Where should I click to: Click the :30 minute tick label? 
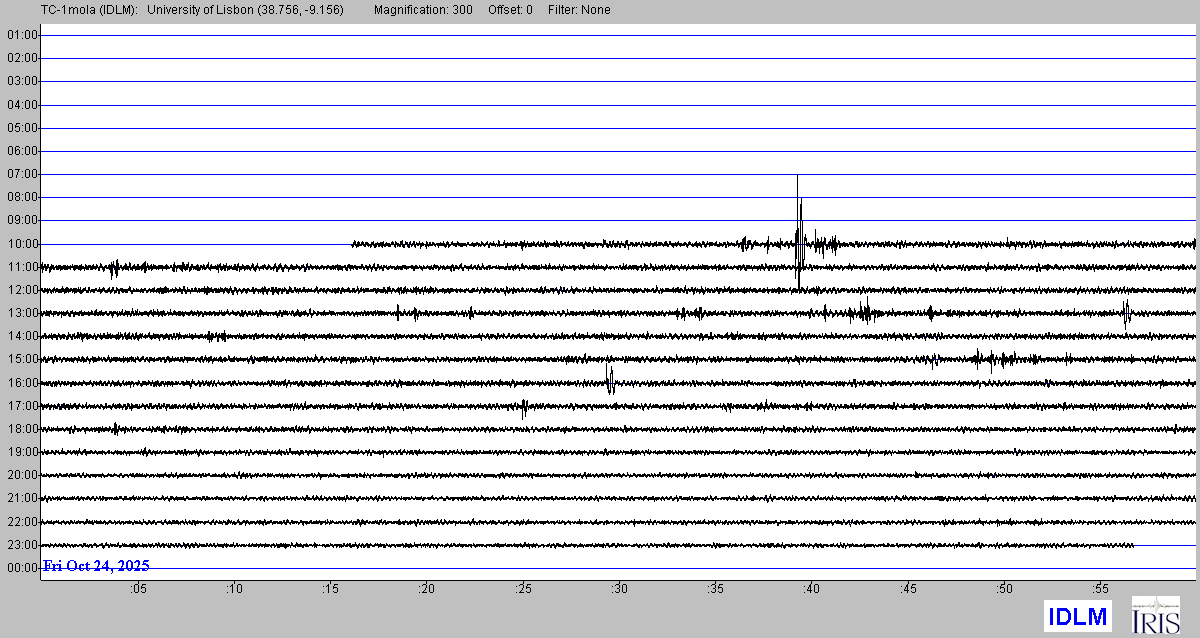pos(619,589)
